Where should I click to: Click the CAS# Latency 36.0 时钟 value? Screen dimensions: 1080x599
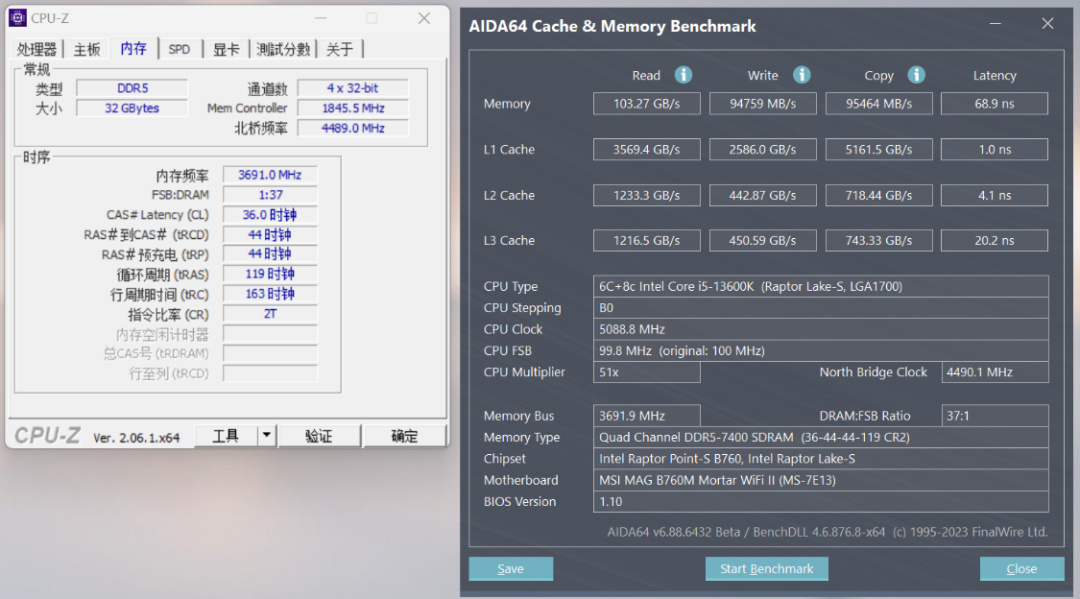[270, 215]
